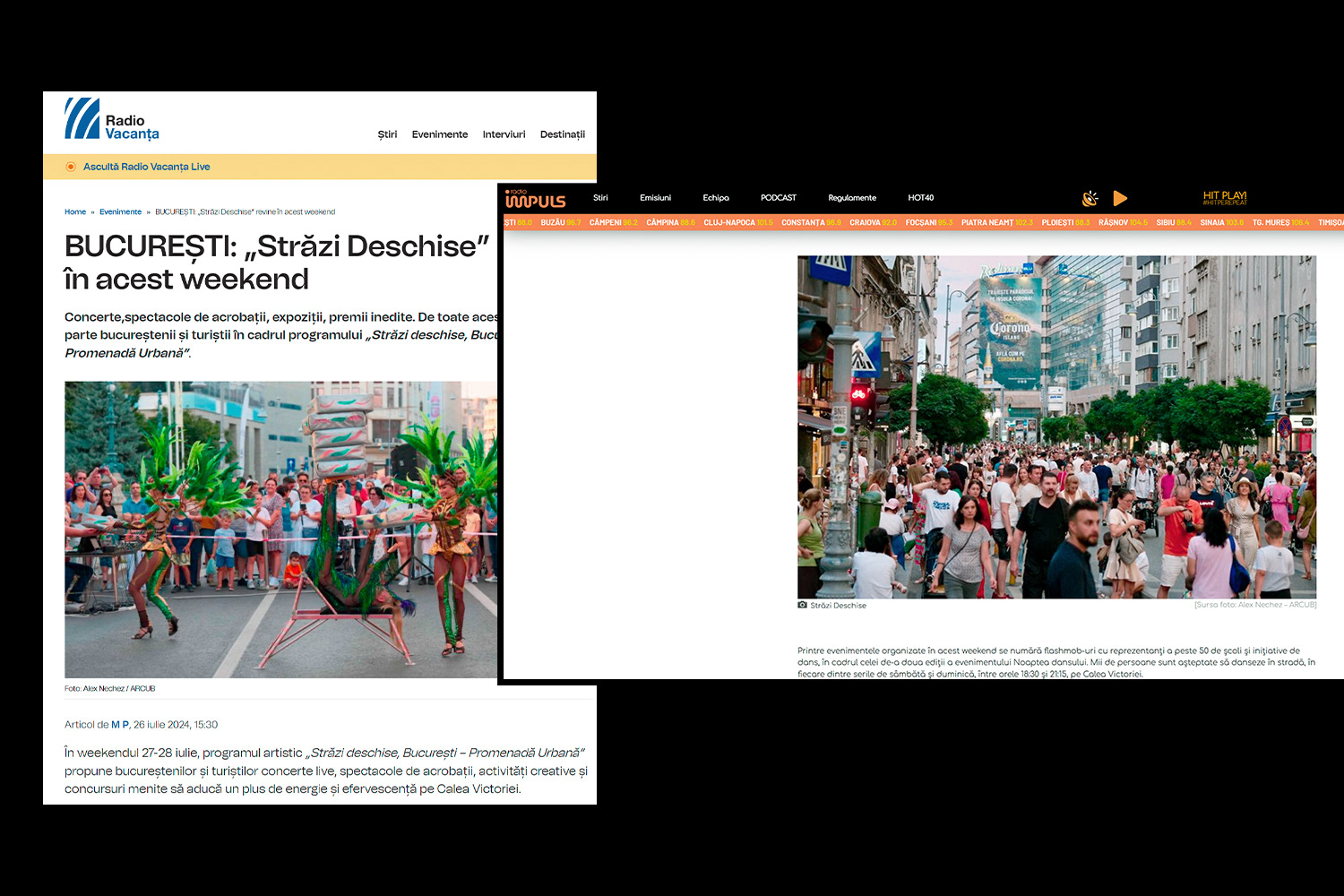Click the camera icon beside "Străzi Deschise" caption

[x=802, y=605]
